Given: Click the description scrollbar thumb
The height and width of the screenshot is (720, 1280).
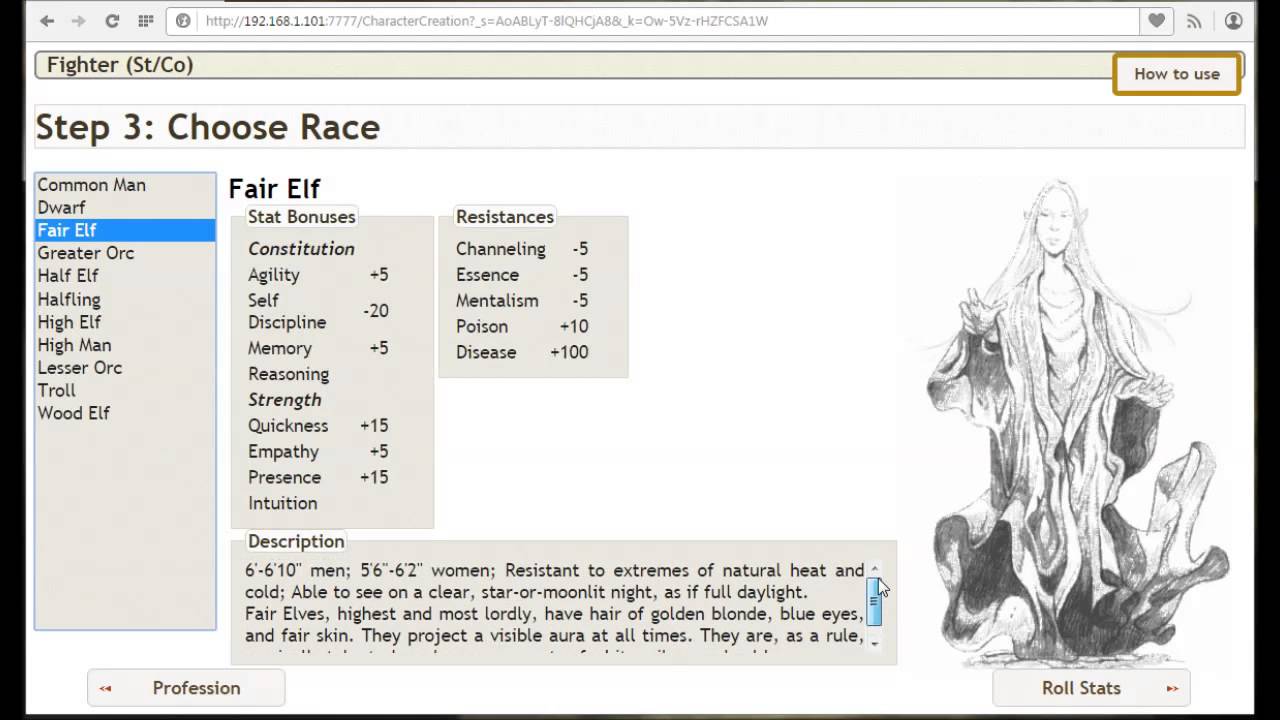Looking at the screenshot, I should pyautogui.click(x=874, y=601).
